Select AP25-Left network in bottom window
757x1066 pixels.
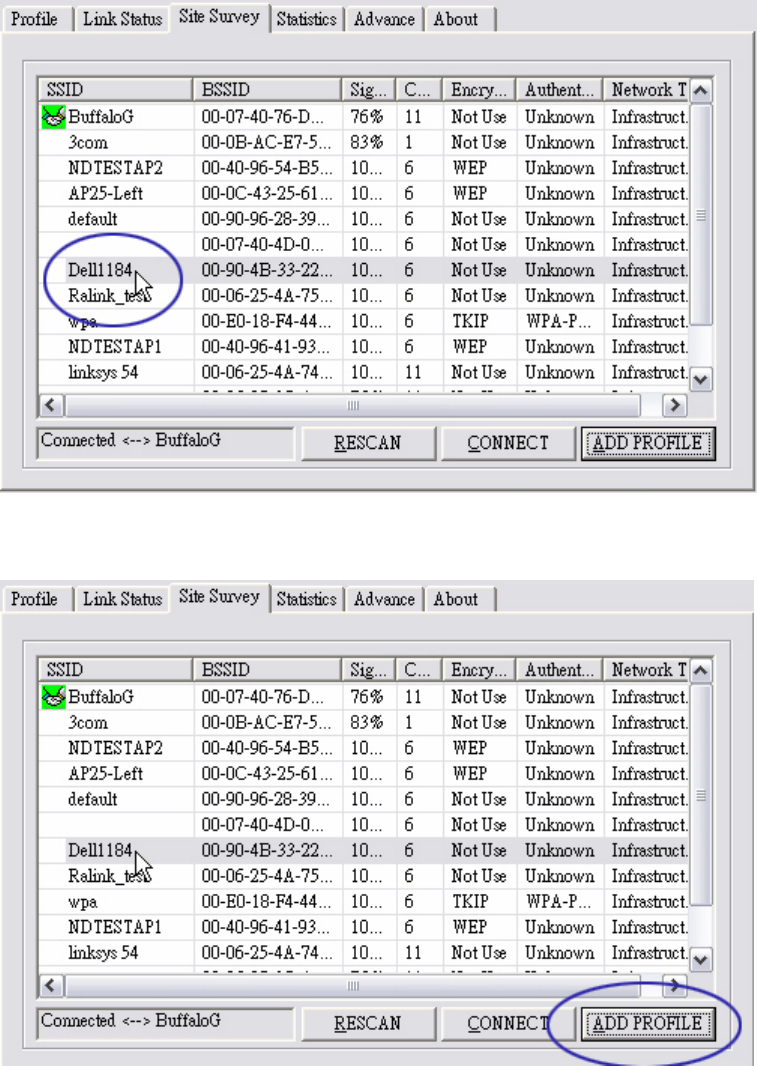(105, 774)
